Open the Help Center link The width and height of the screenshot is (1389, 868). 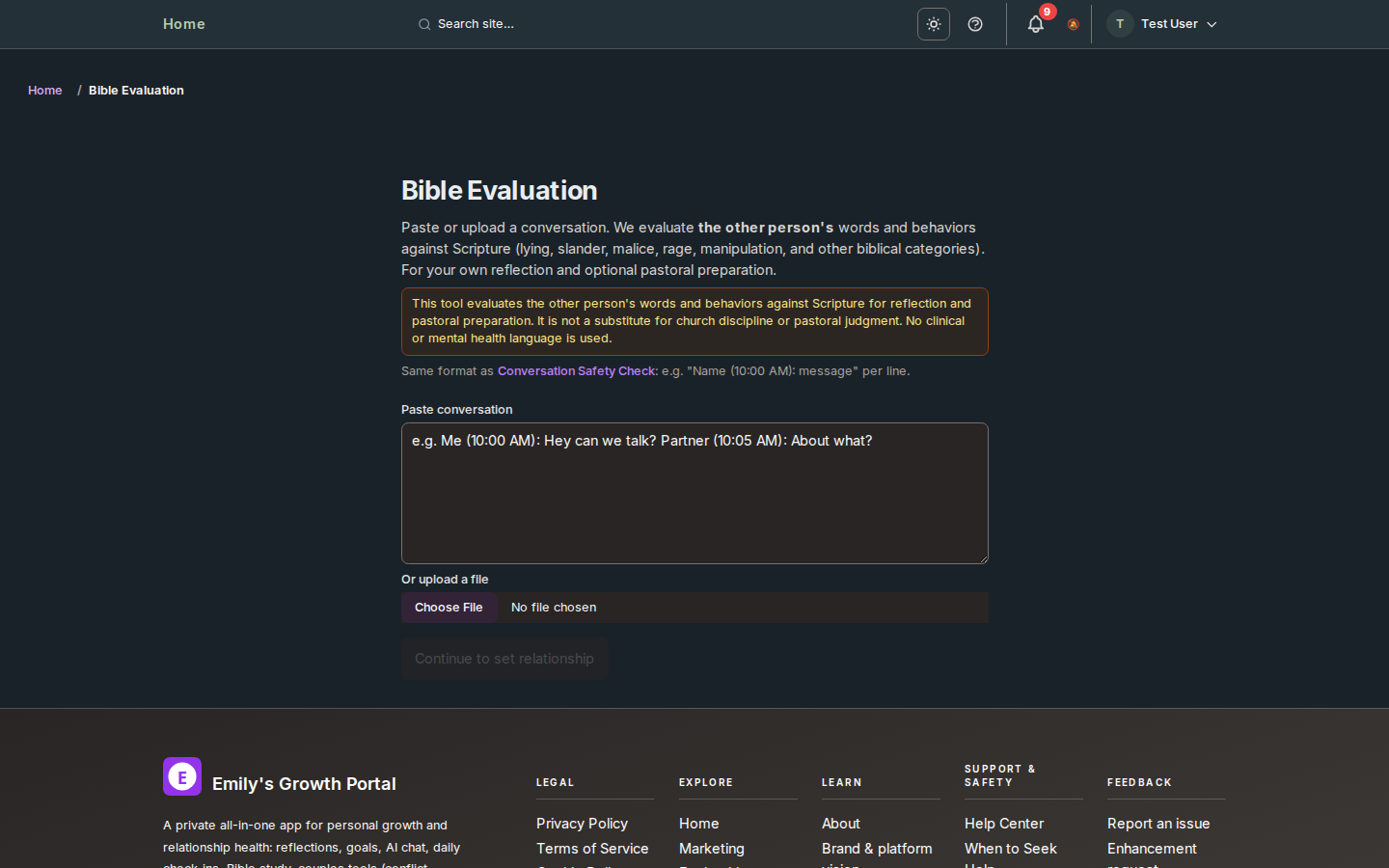click(1003, 824)
